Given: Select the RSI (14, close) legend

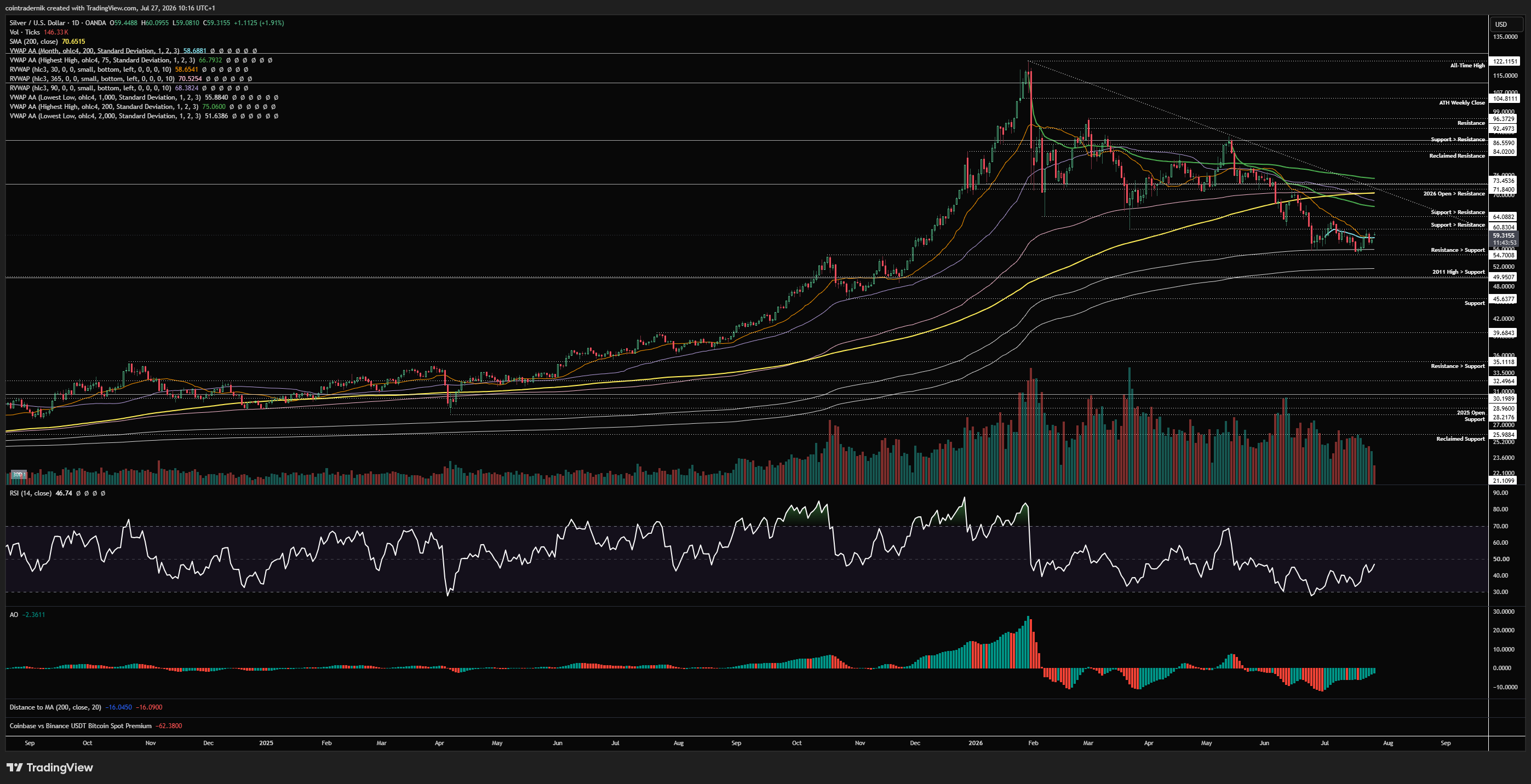Looking at the screenshot, I should coord(30,493).
